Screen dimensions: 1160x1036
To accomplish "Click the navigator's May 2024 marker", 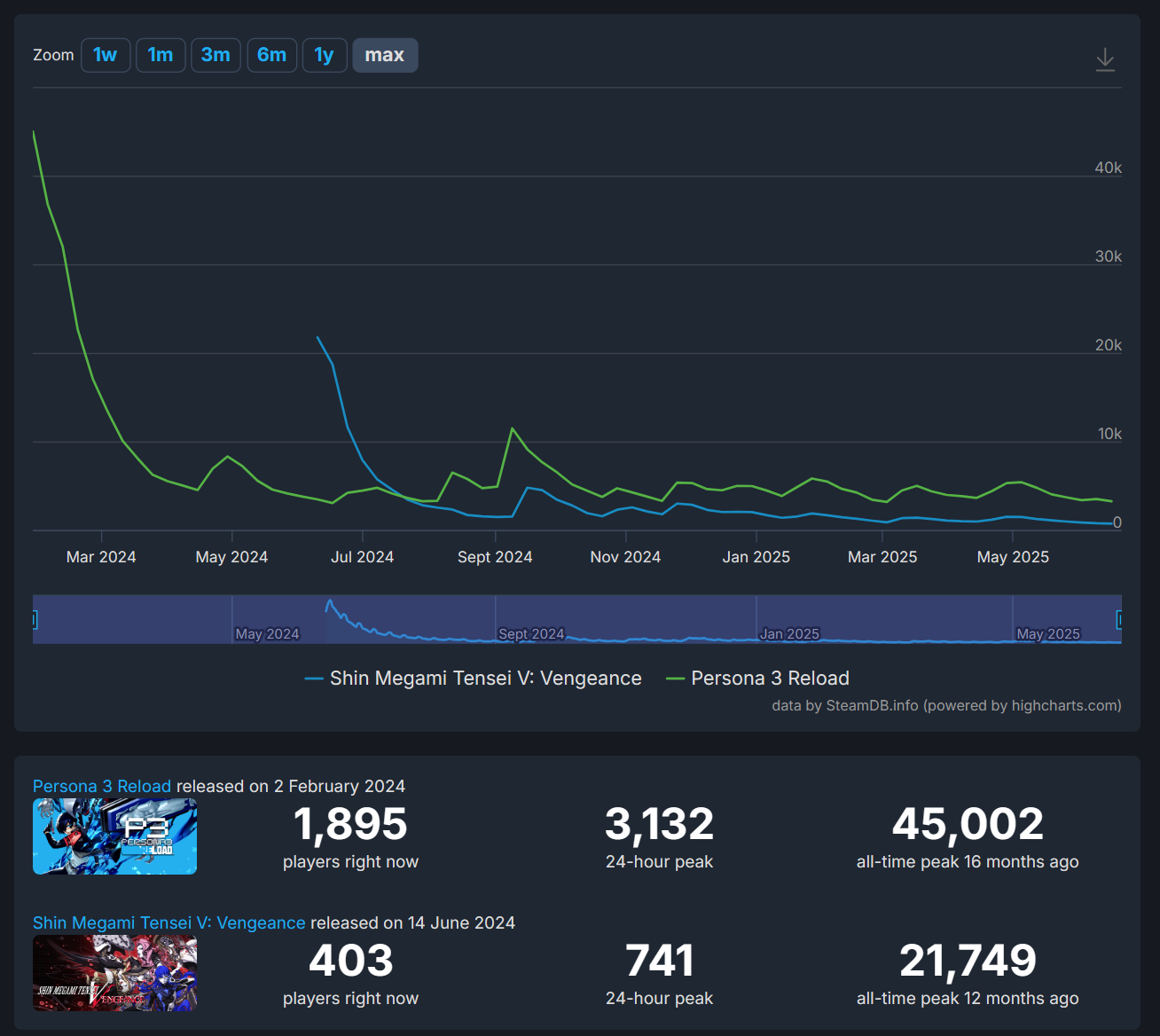I will 267,634.
